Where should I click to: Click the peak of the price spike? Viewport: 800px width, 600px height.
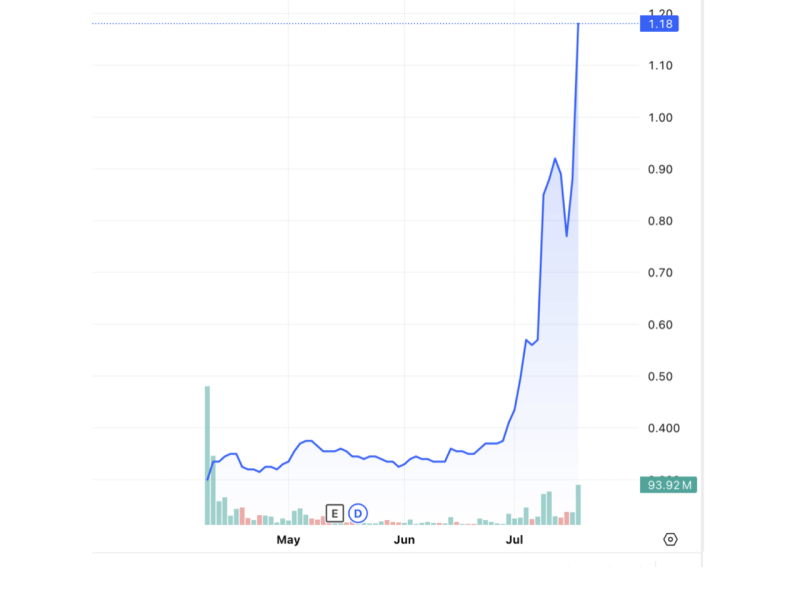point(578,22)
